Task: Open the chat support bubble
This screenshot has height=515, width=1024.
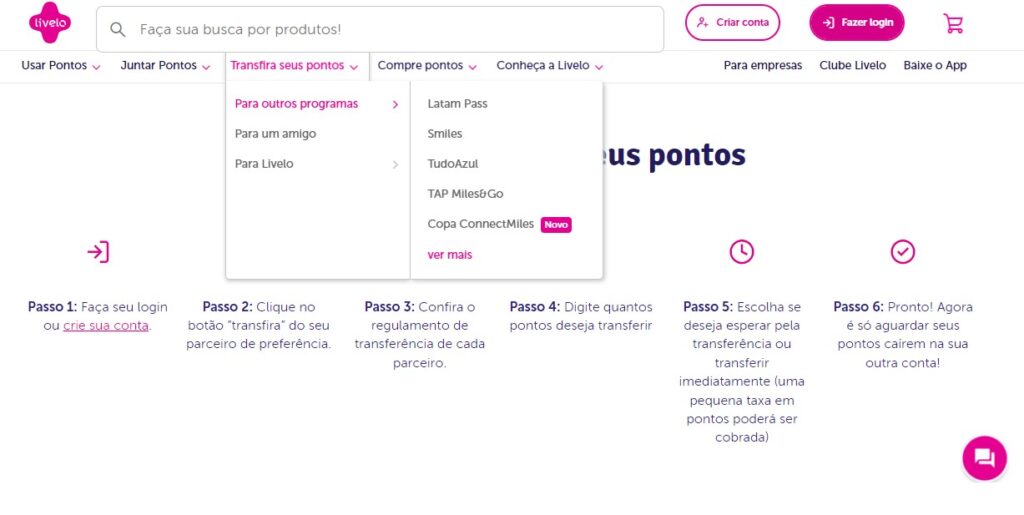Action: click(x=984, y=458)
